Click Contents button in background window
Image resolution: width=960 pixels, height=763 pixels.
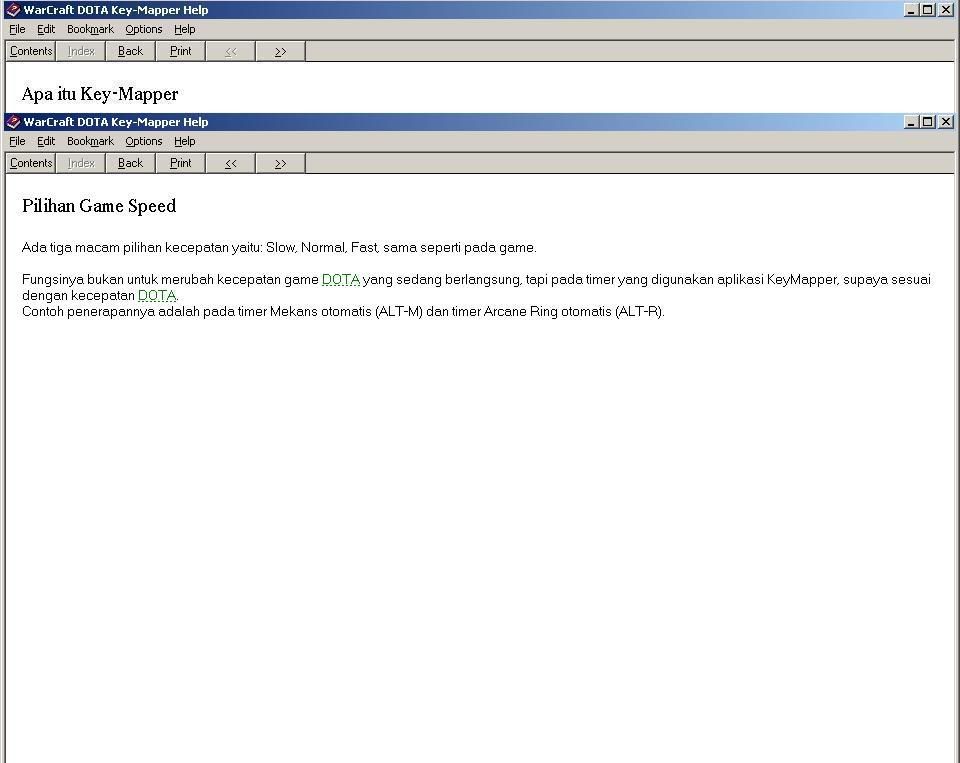click(x=31, y=51)
